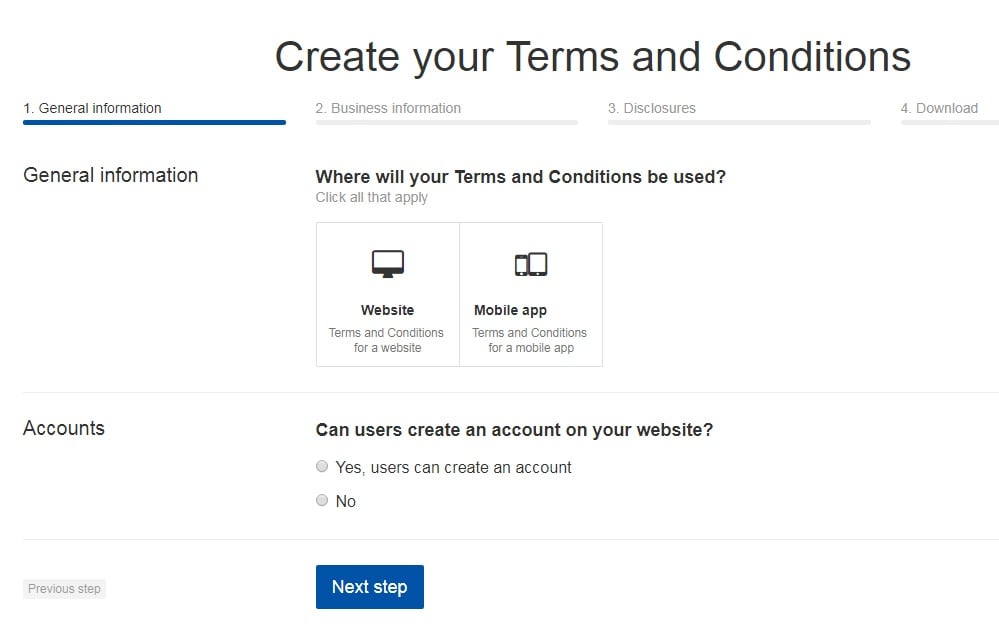
Task: Click the gray progress bar under Disclosures
Action: click(x=739, y=122)
